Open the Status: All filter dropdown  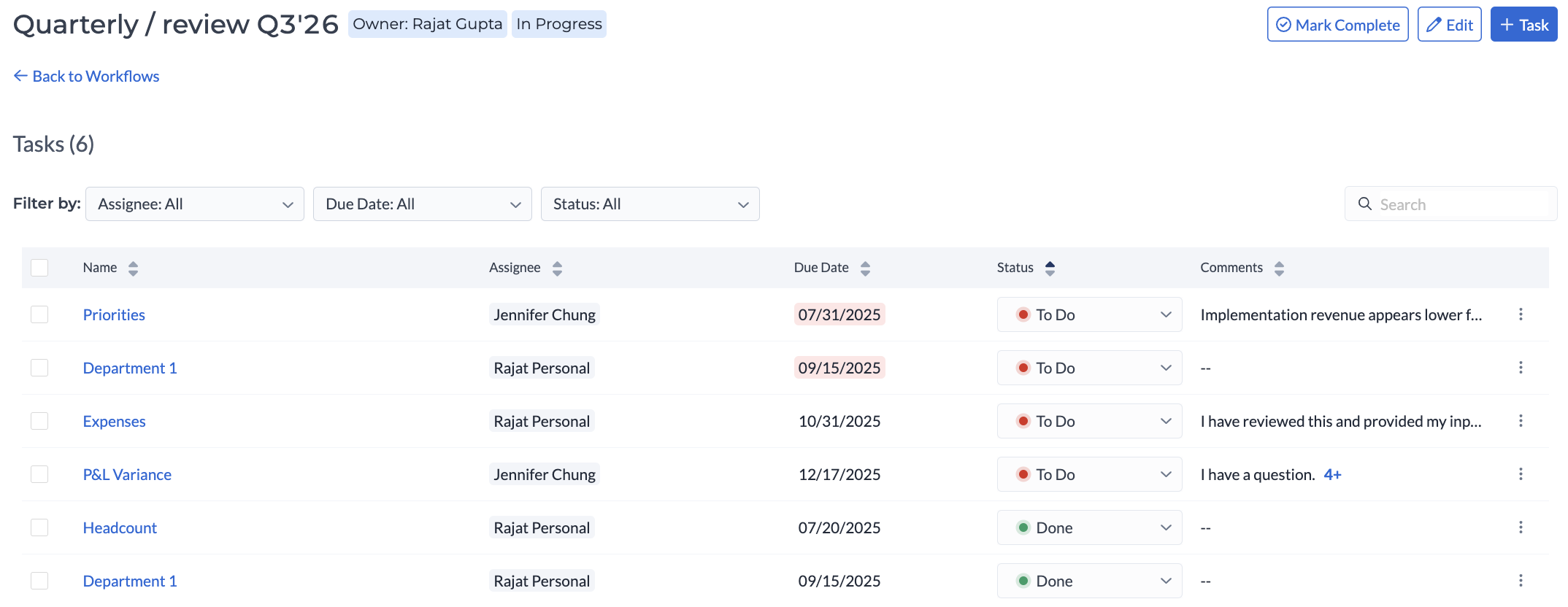pos(650,204)
